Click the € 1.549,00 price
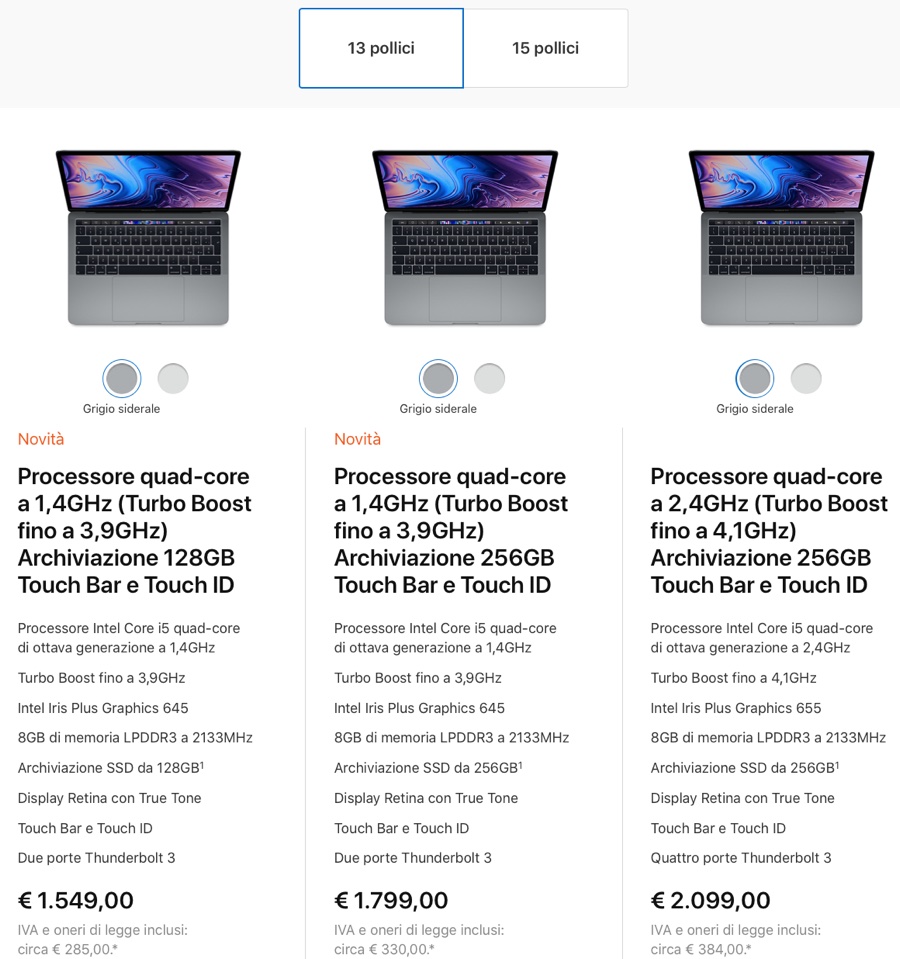This screenshot has width=900, height=959. point(76,900)
